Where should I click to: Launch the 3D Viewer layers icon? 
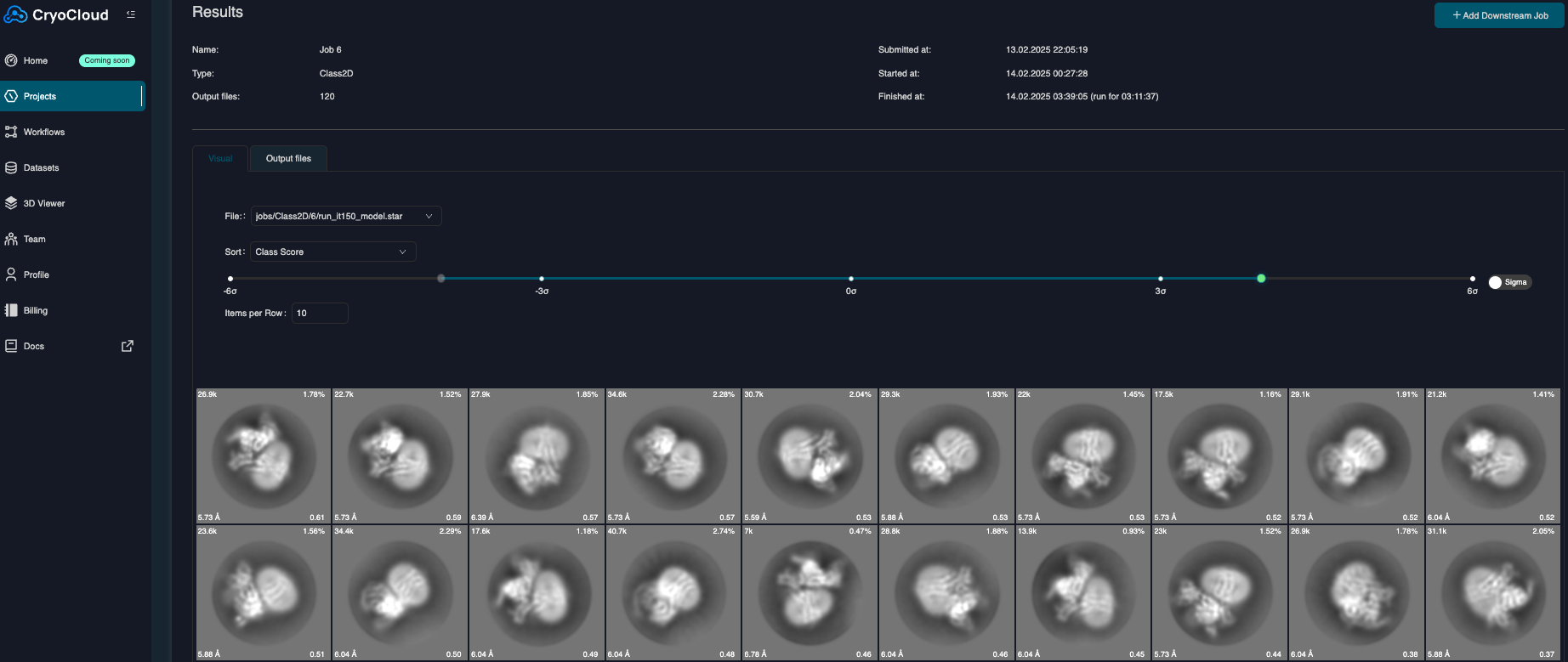click(11, 203)
